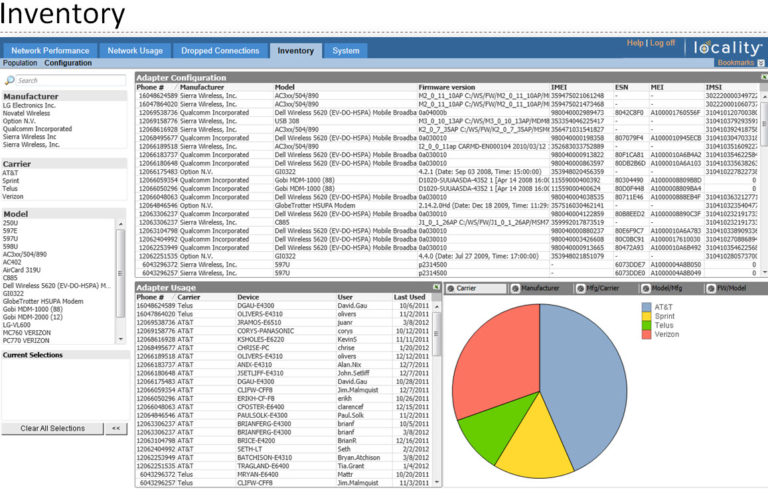
Task: Switch to the Network Usage tab
Action: coord(135,50)
